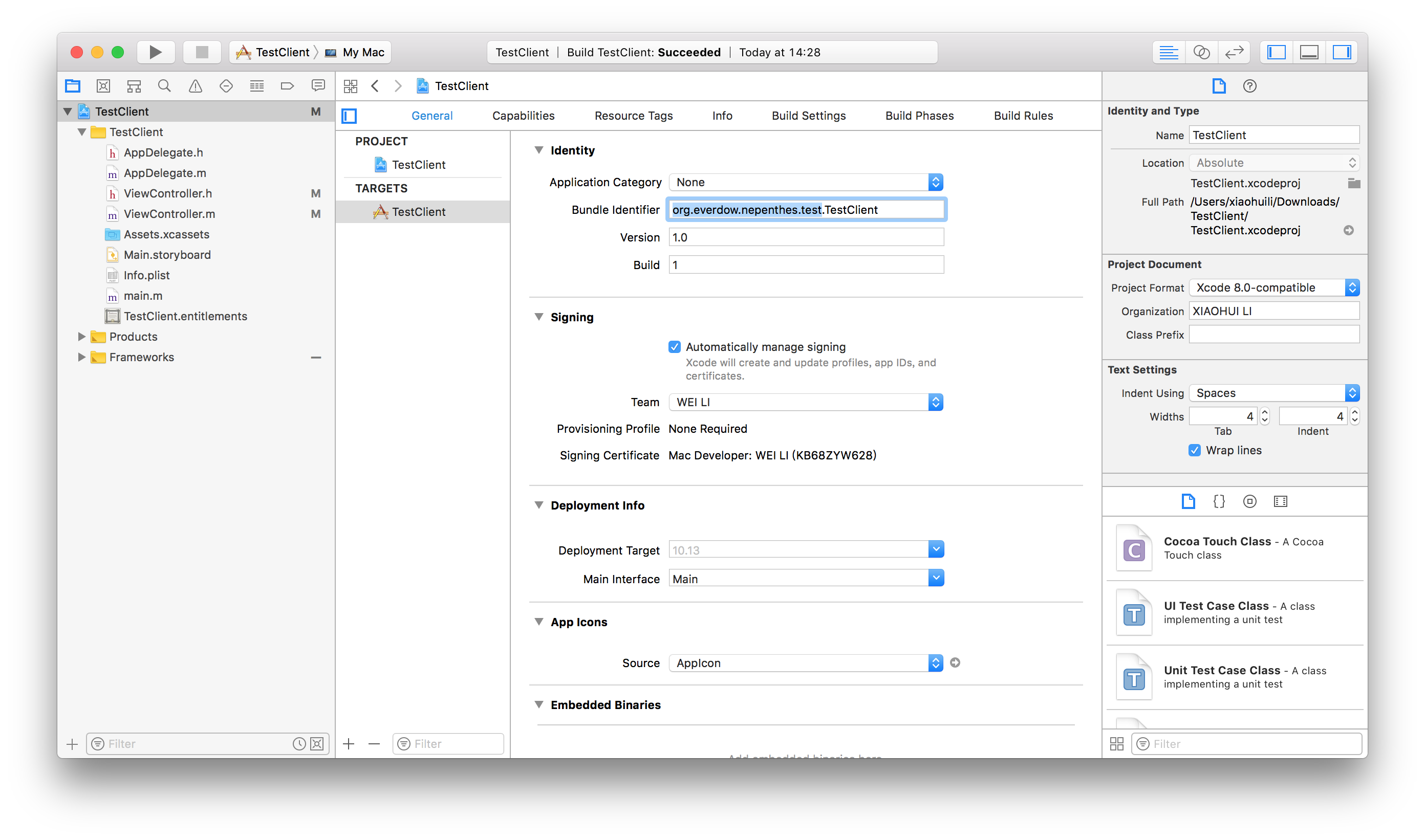Screen dimensions: 1425x840
Task: Open the Symbol navigator
Action: (x=134, y=86)
